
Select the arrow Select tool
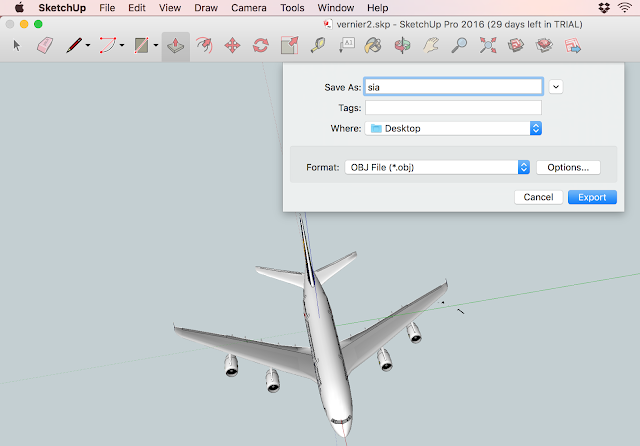coord(16,45)
